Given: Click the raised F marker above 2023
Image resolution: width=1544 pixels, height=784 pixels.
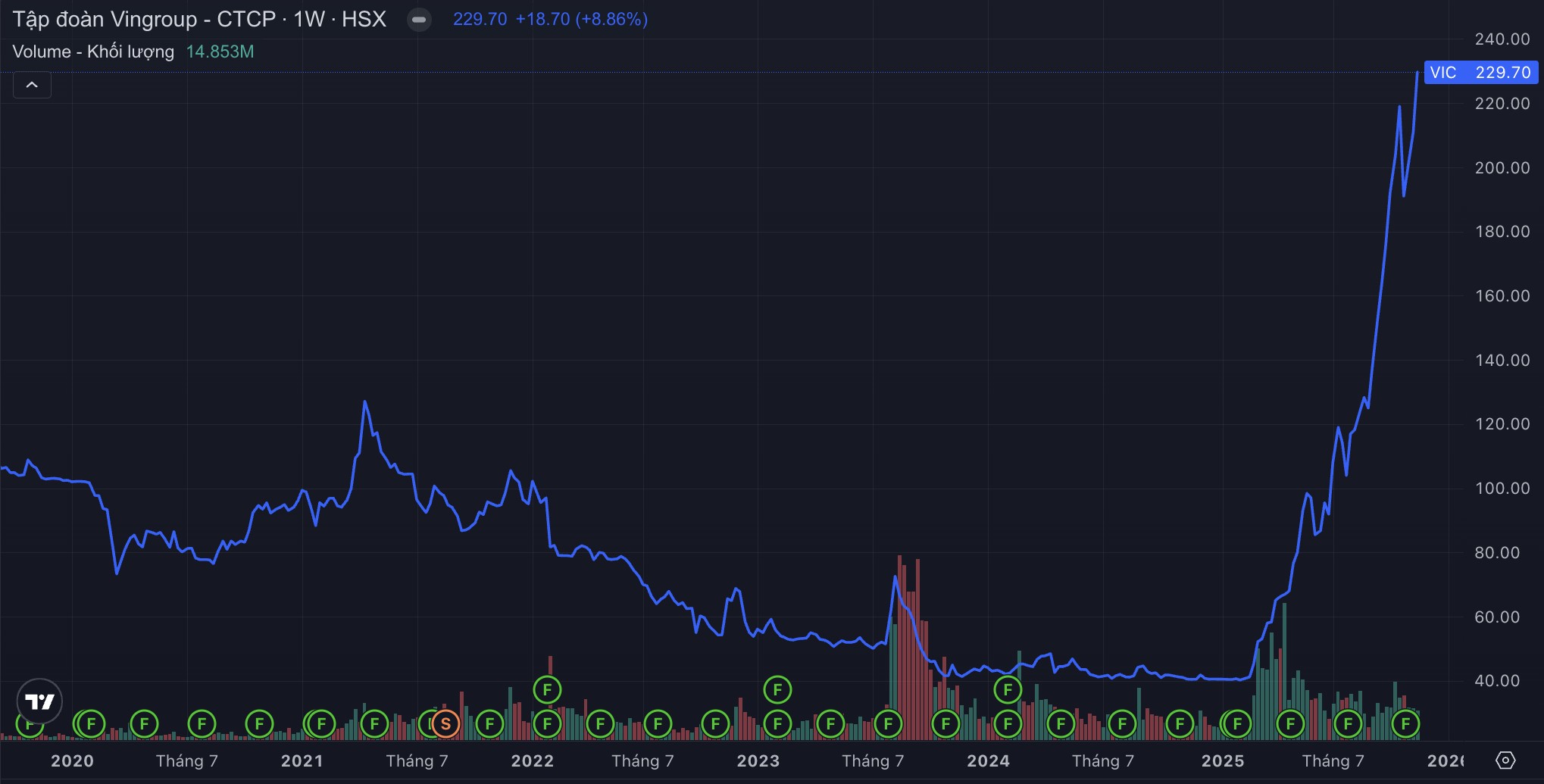Looking at the screenshot, I should point(777,689).
